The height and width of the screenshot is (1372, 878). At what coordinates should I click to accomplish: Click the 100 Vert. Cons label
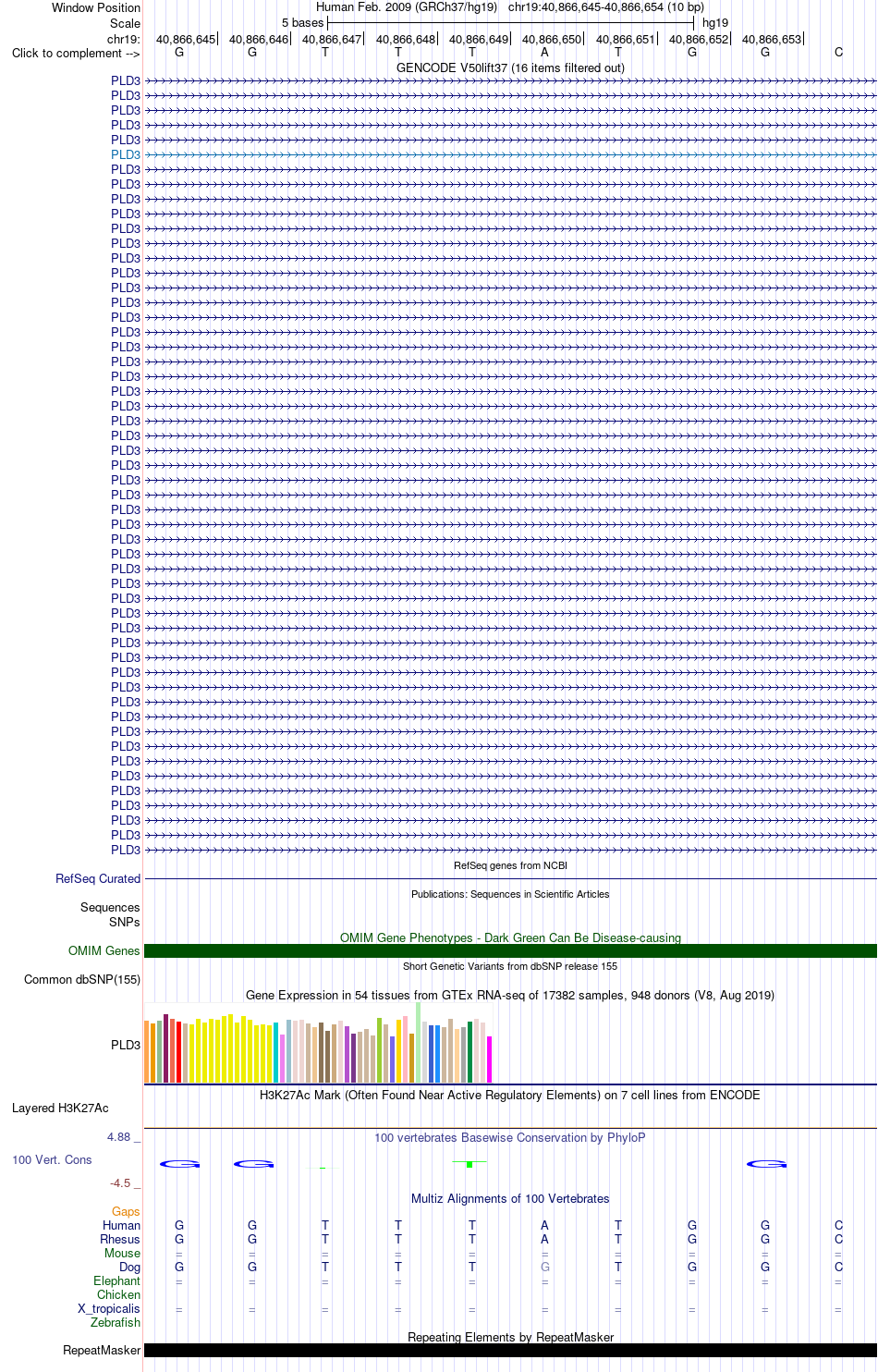click(x=52, y=1159)
